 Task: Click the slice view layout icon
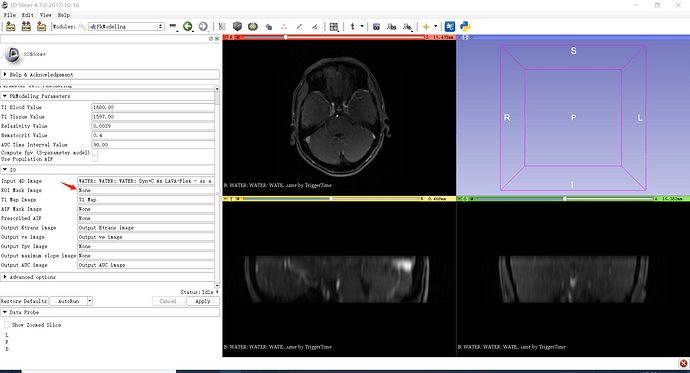(334, 27)
